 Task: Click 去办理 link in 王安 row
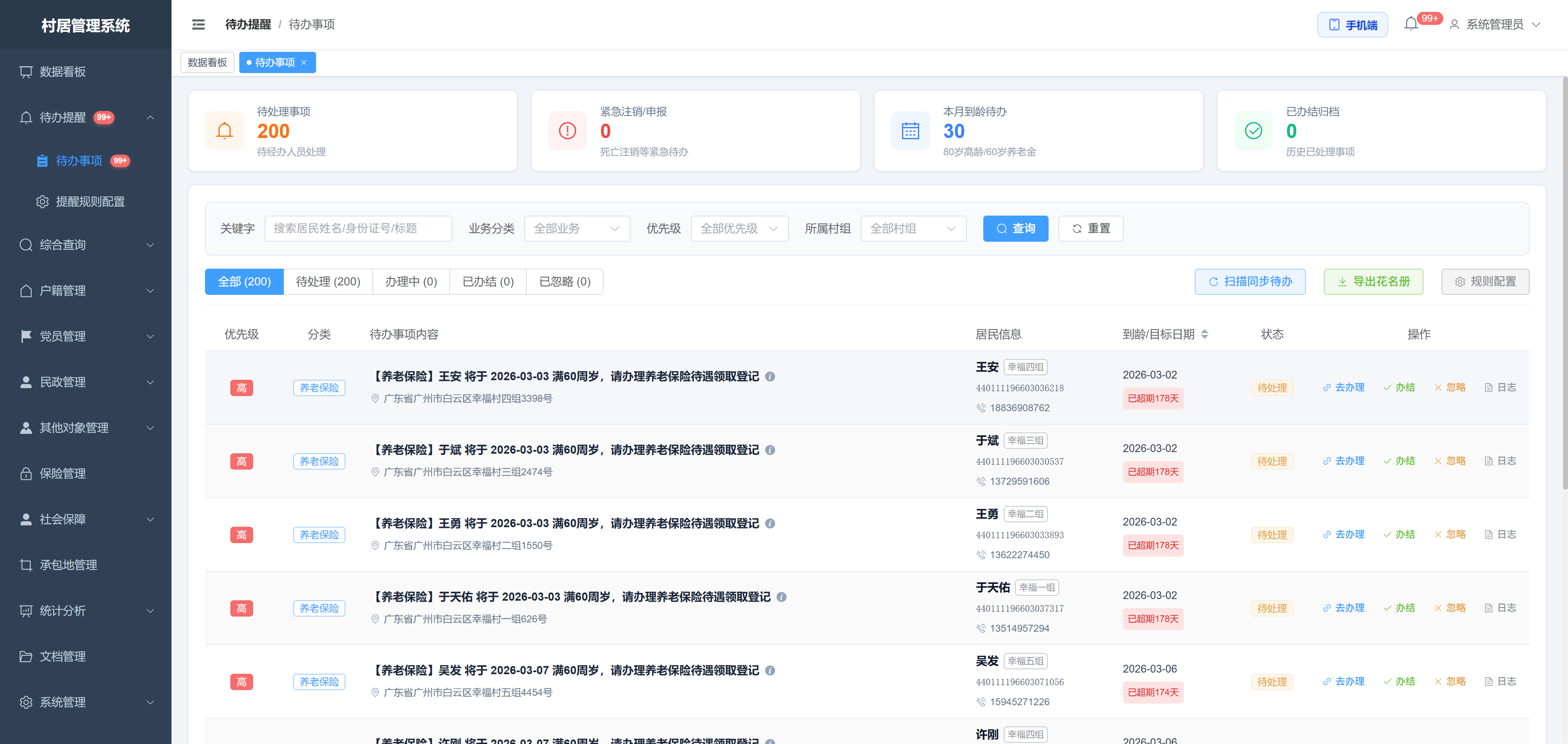1343,388
